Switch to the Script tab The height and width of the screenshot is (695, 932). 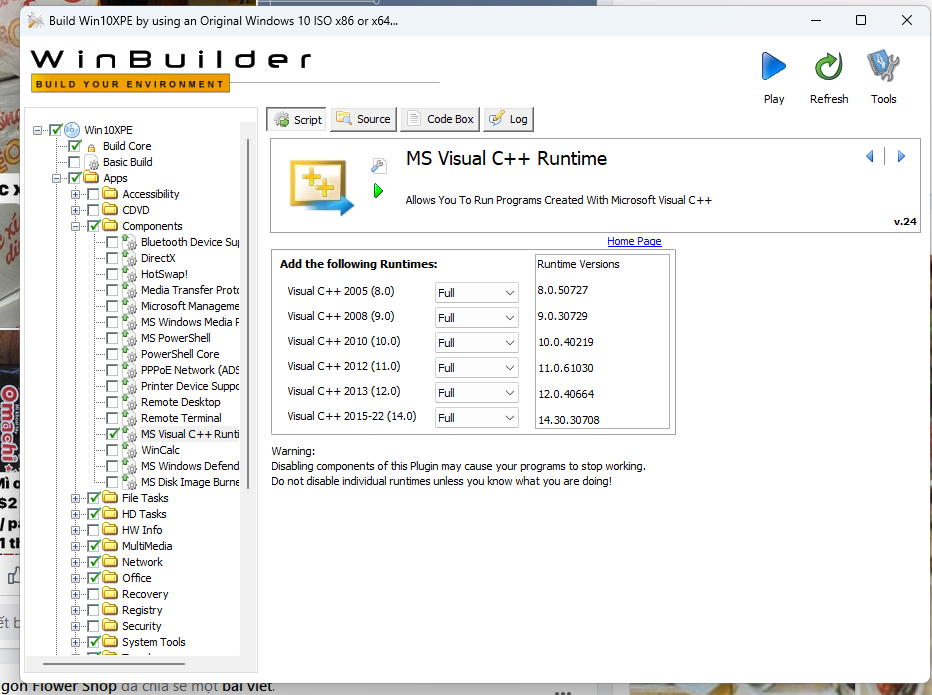tap(297, 119)
